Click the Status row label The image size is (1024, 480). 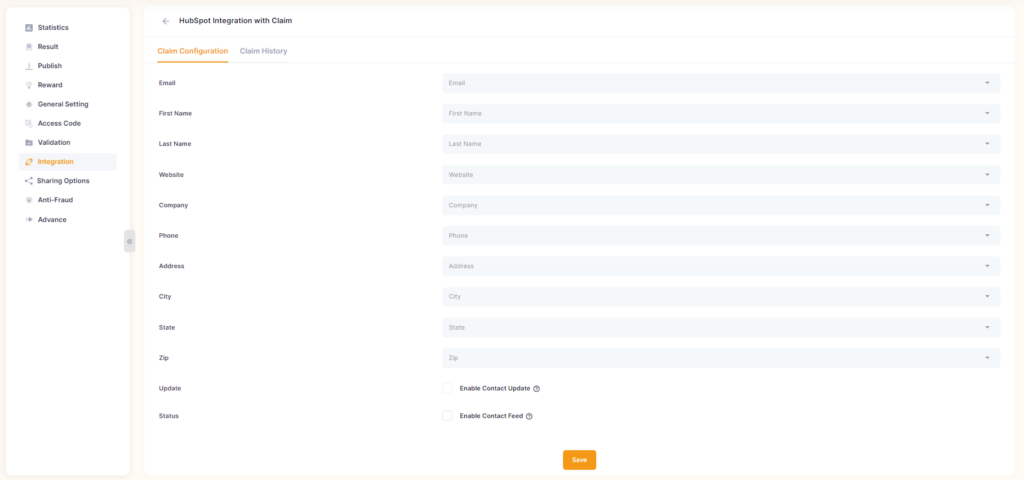click(x=168, y=416)
